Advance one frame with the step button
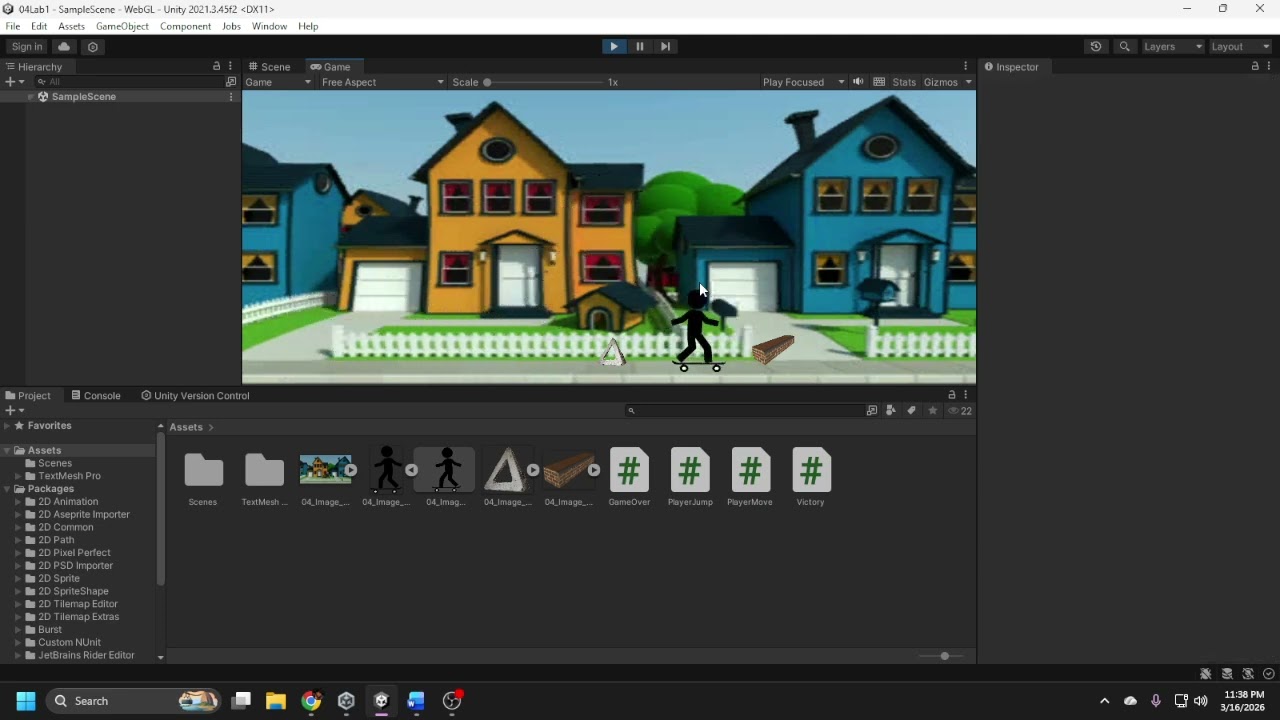This screenshot has height=720, width=1280. pyautogui.click(x=665, y=46)
